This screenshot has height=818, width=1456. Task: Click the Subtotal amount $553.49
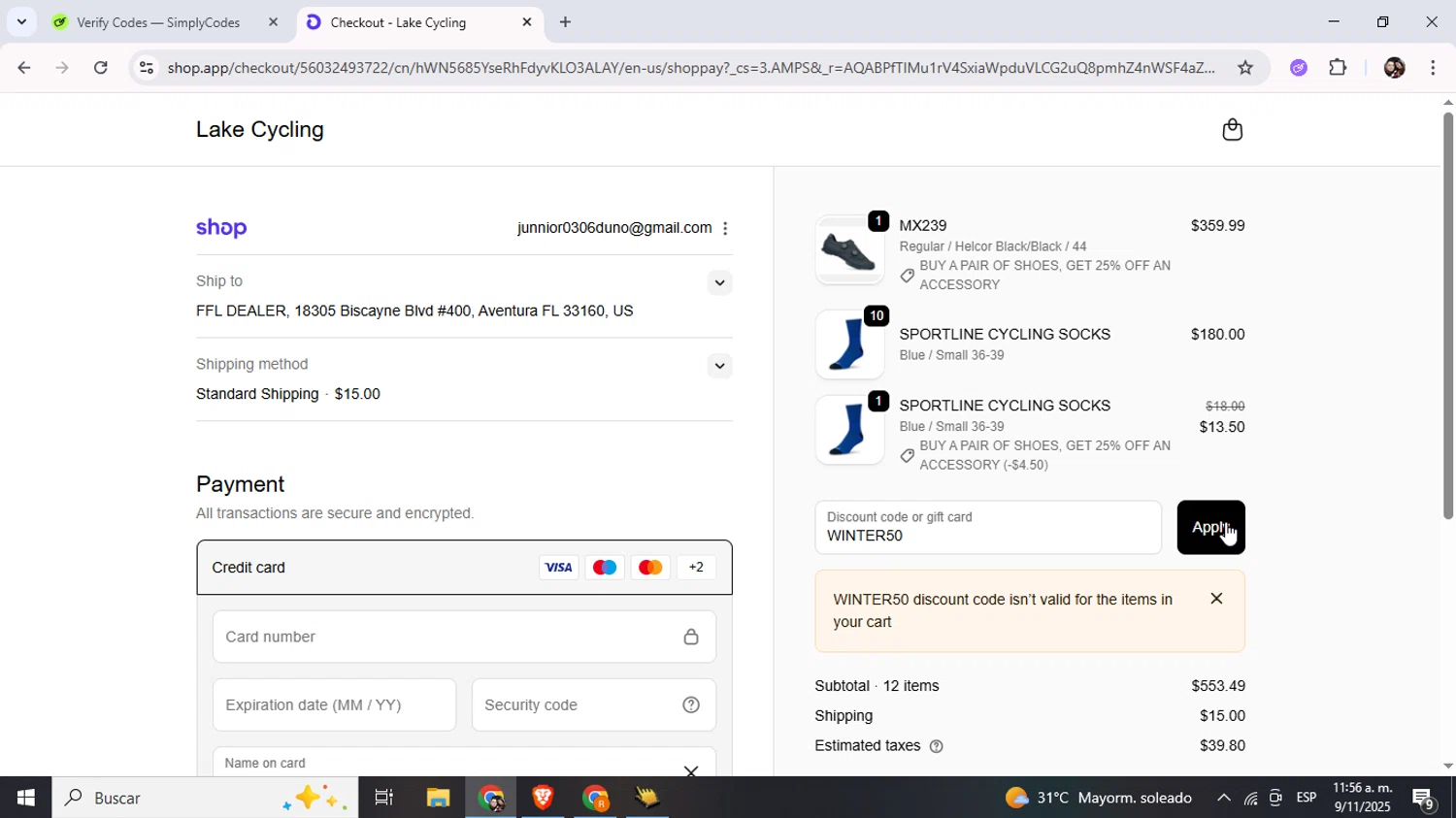tap(1218, 686)
